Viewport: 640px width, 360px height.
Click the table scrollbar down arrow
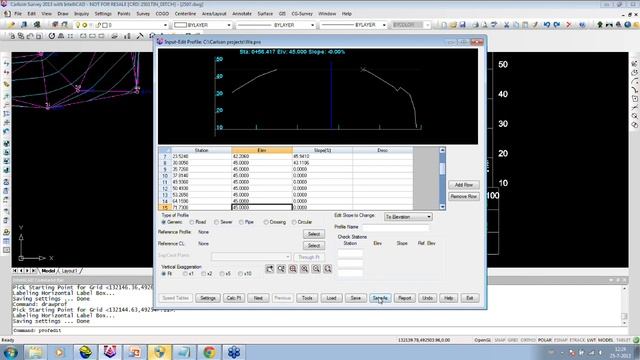click(442, 207)
